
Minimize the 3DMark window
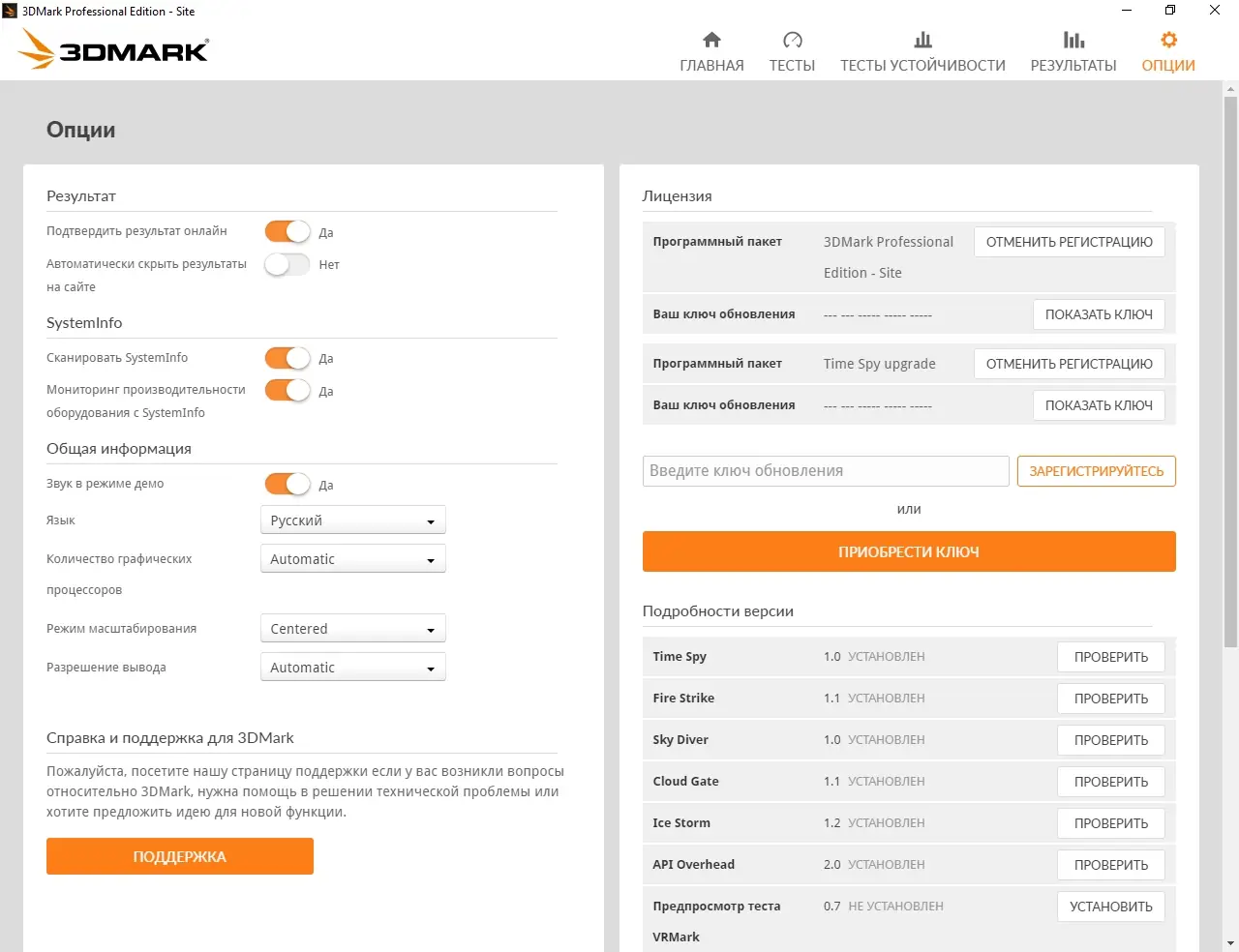[1126, 11]
